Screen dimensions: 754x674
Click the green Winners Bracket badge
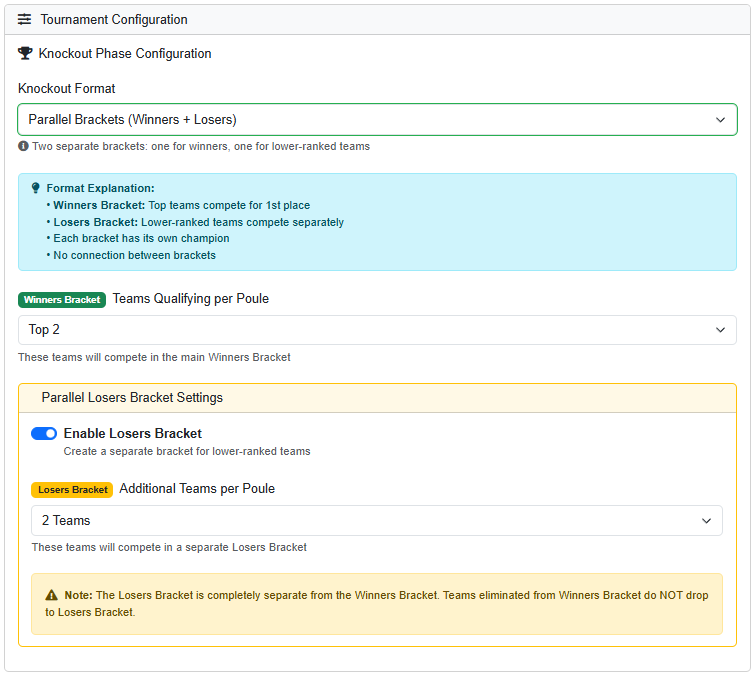pyautogui.click(x=62, y=299)
